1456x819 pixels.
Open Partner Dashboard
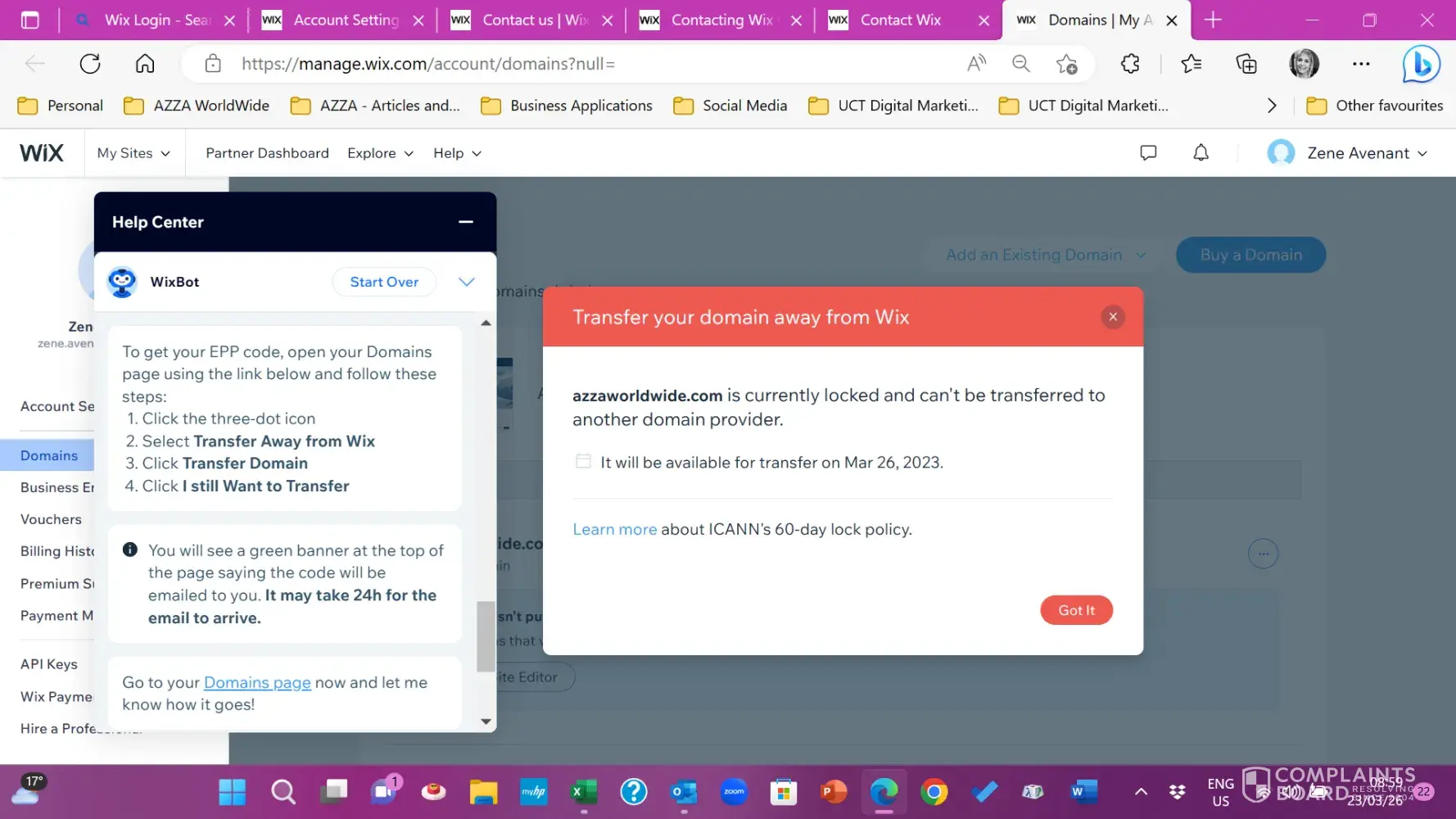click(267, 153)
